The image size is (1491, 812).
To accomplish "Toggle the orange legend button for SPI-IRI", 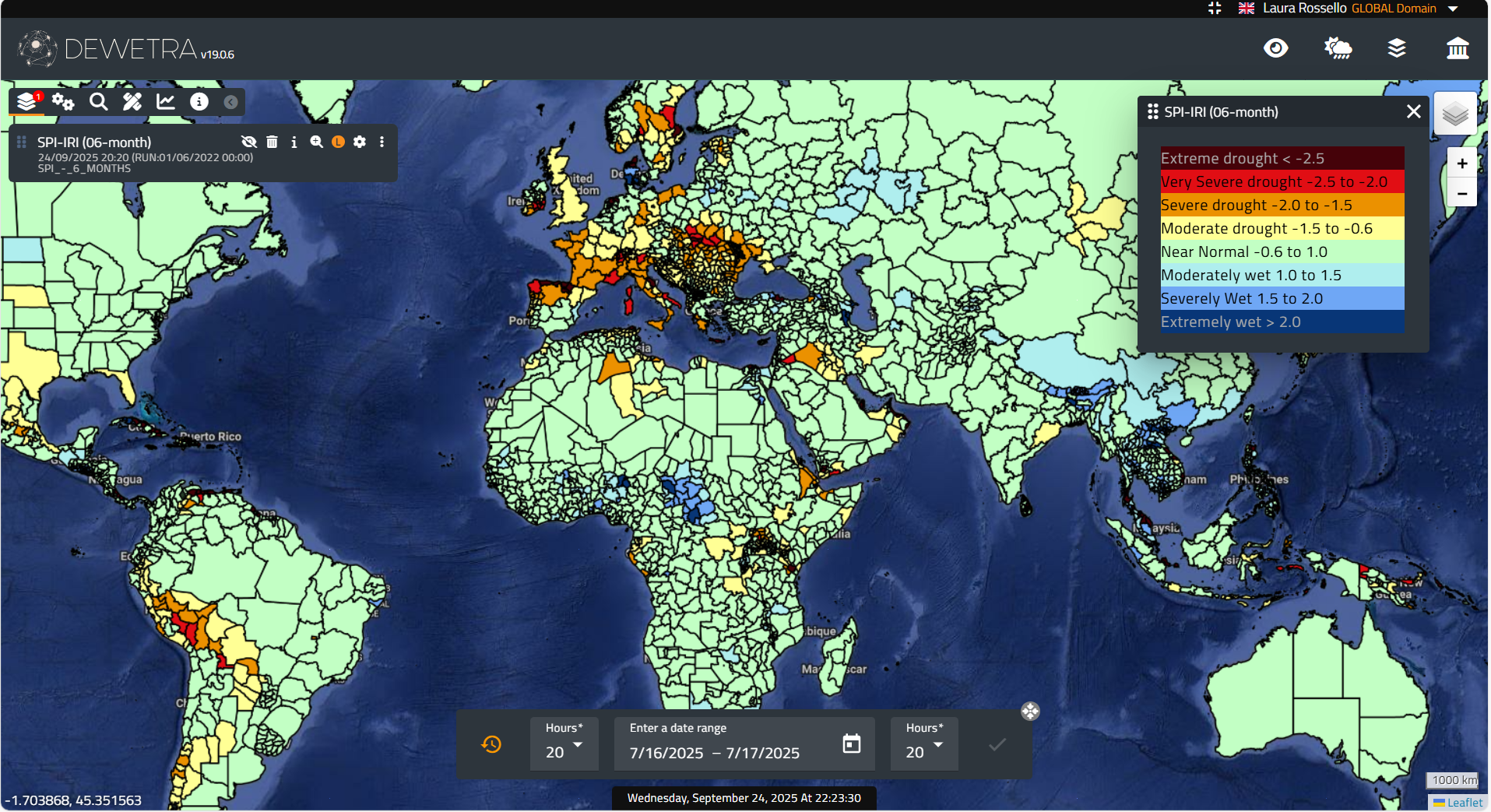I will [x=338, y=142].
